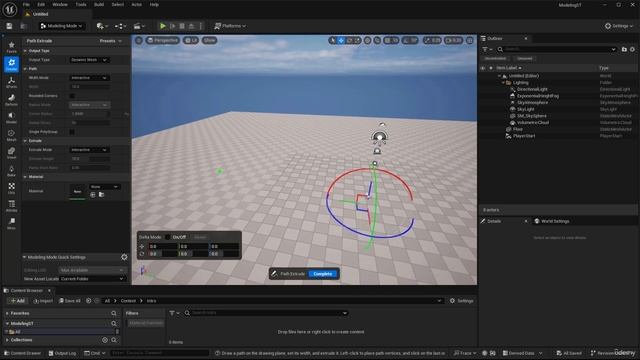640x360 pixels.
Task: Click the Content Browser filter icon
Action: [x=174, y=313]
